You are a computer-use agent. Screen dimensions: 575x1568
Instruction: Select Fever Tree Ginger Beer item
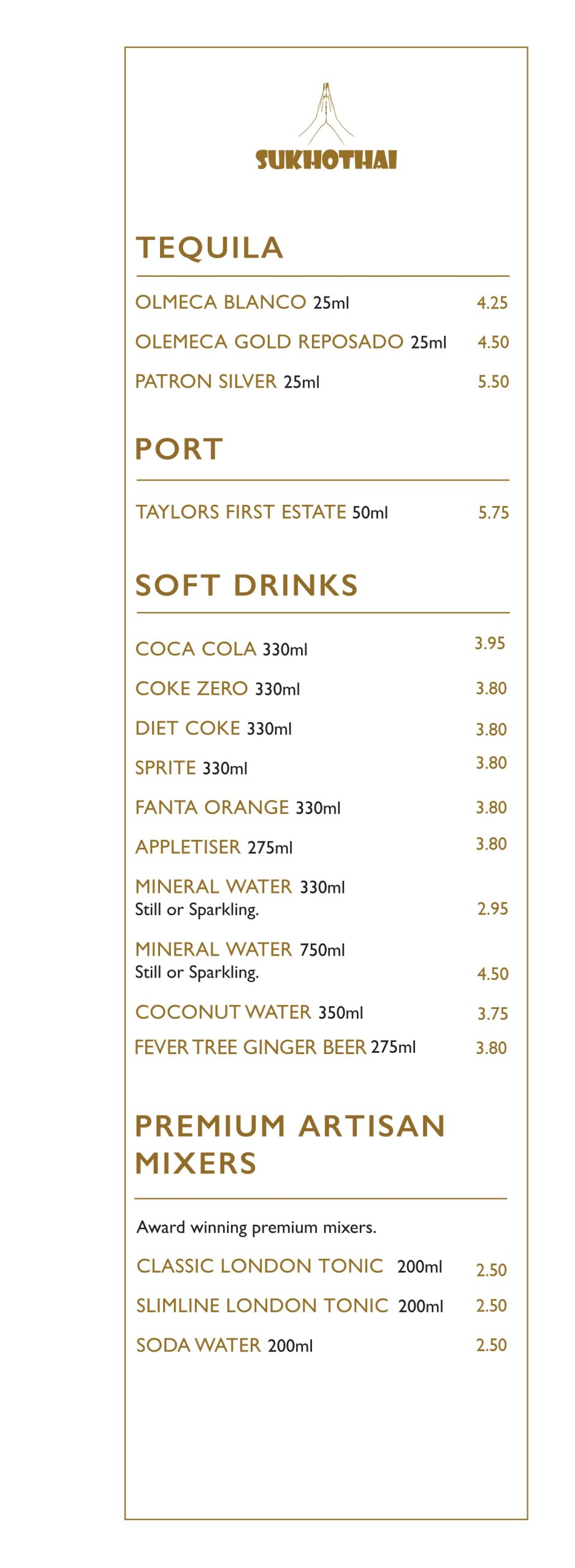click(x=275, y=1047)
